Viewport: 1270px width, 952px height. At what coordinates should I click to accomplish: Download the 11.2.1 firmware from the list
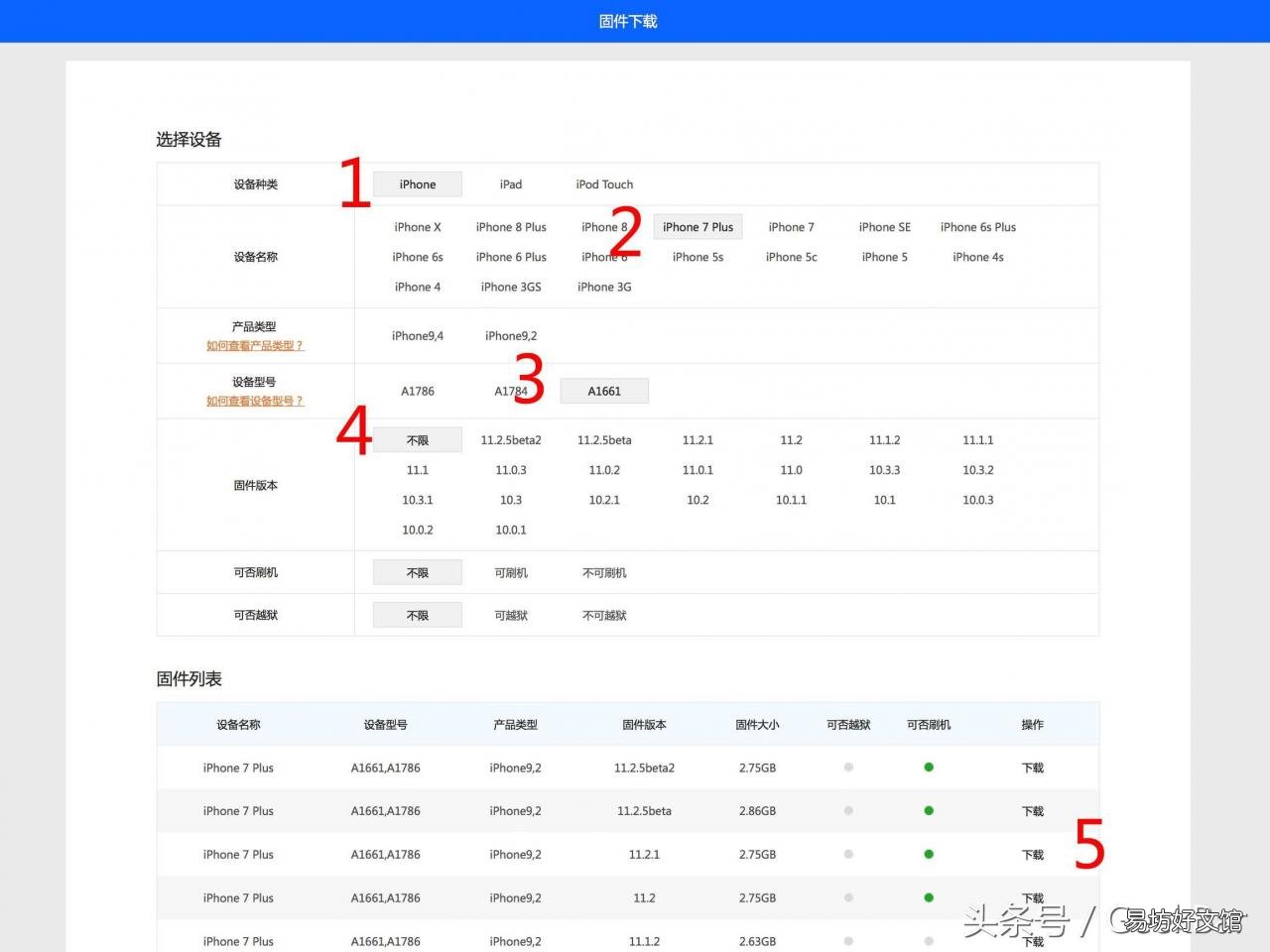pos(1033,855)
